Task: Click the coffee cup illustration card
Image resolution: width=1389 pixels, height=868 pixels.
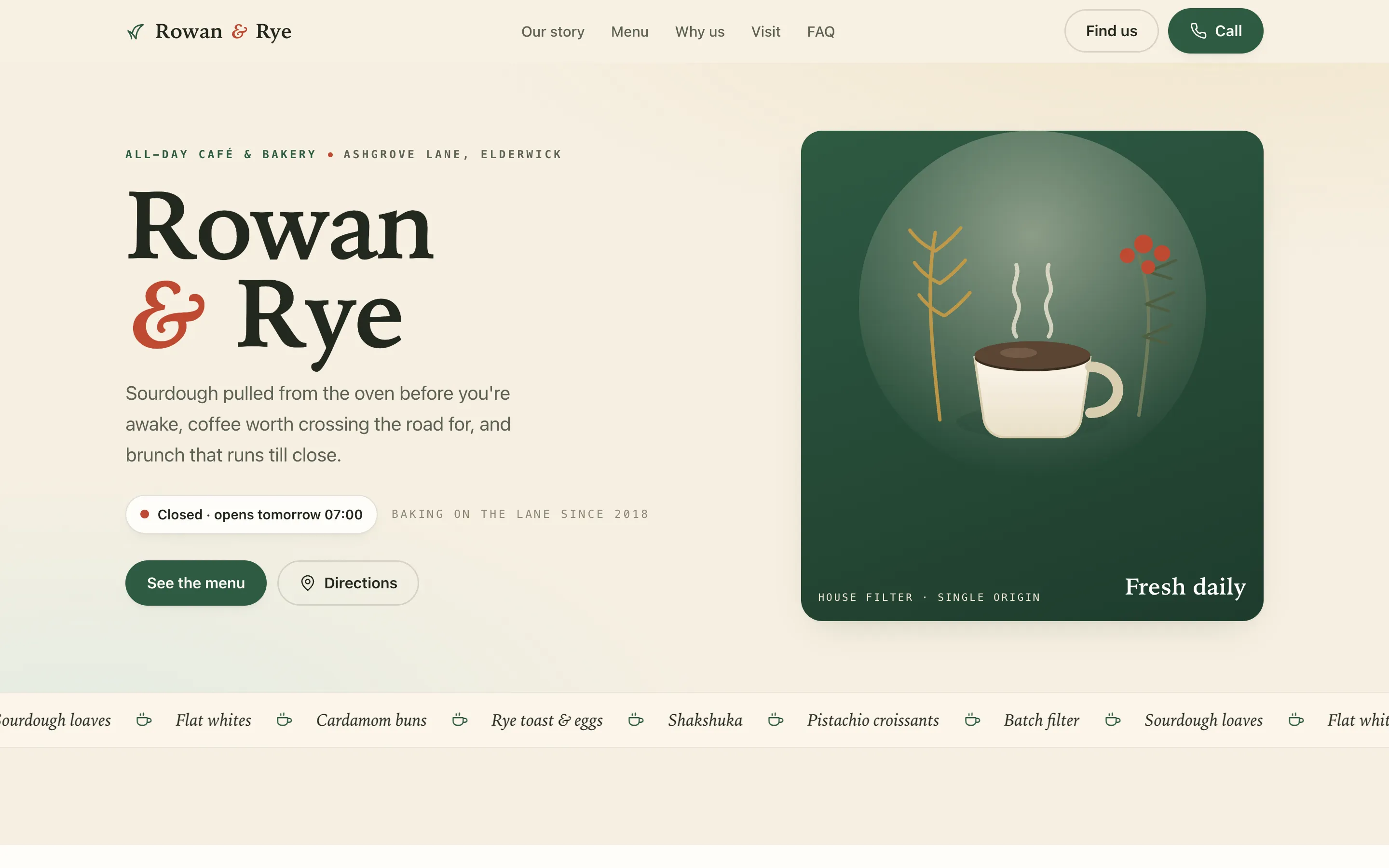Action: tap(1032, 376)
